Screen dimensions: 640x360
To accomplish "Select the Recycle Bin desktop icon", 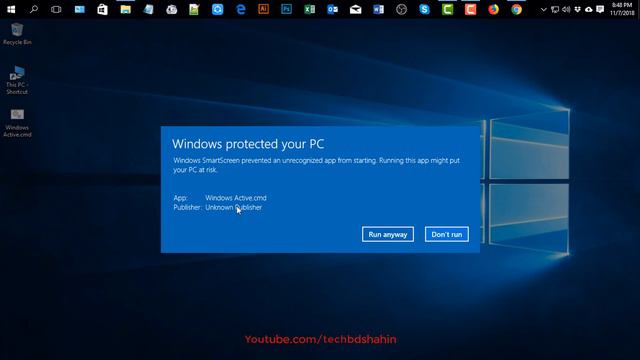I will click(17, 34).
